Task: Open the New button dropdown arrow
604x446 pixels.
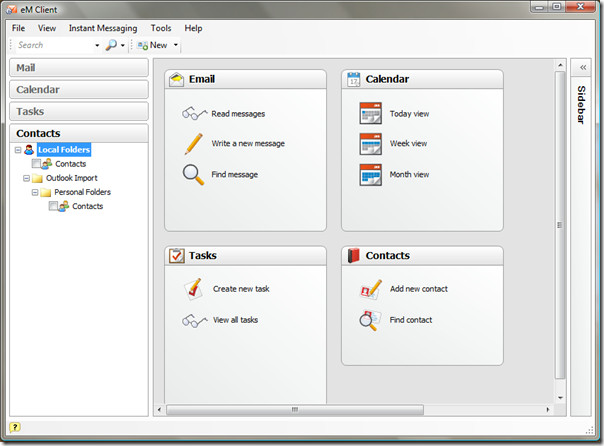Action: [176, 45]
